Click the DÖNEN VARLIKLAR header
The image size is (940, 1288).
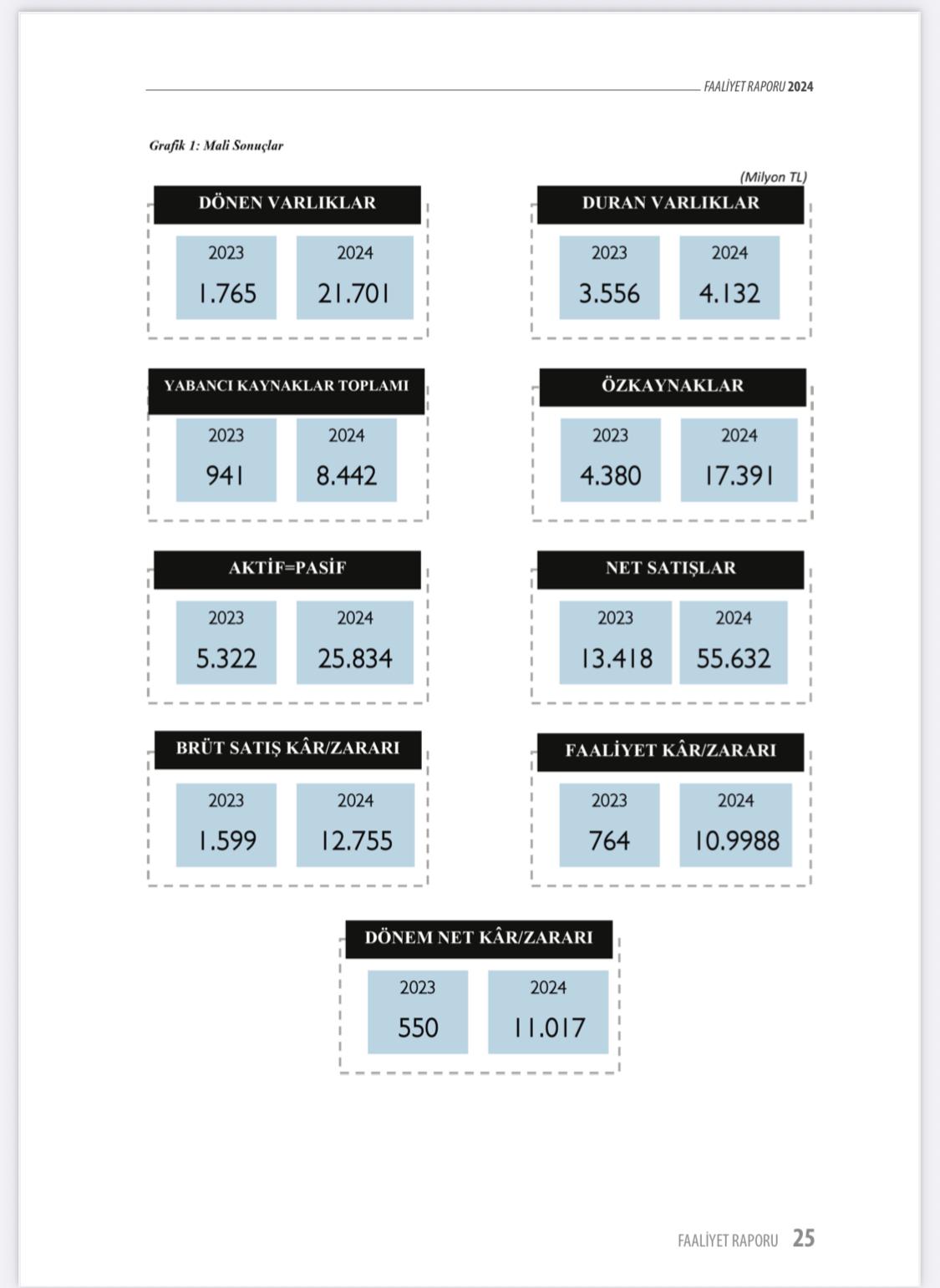coord(287,203)
